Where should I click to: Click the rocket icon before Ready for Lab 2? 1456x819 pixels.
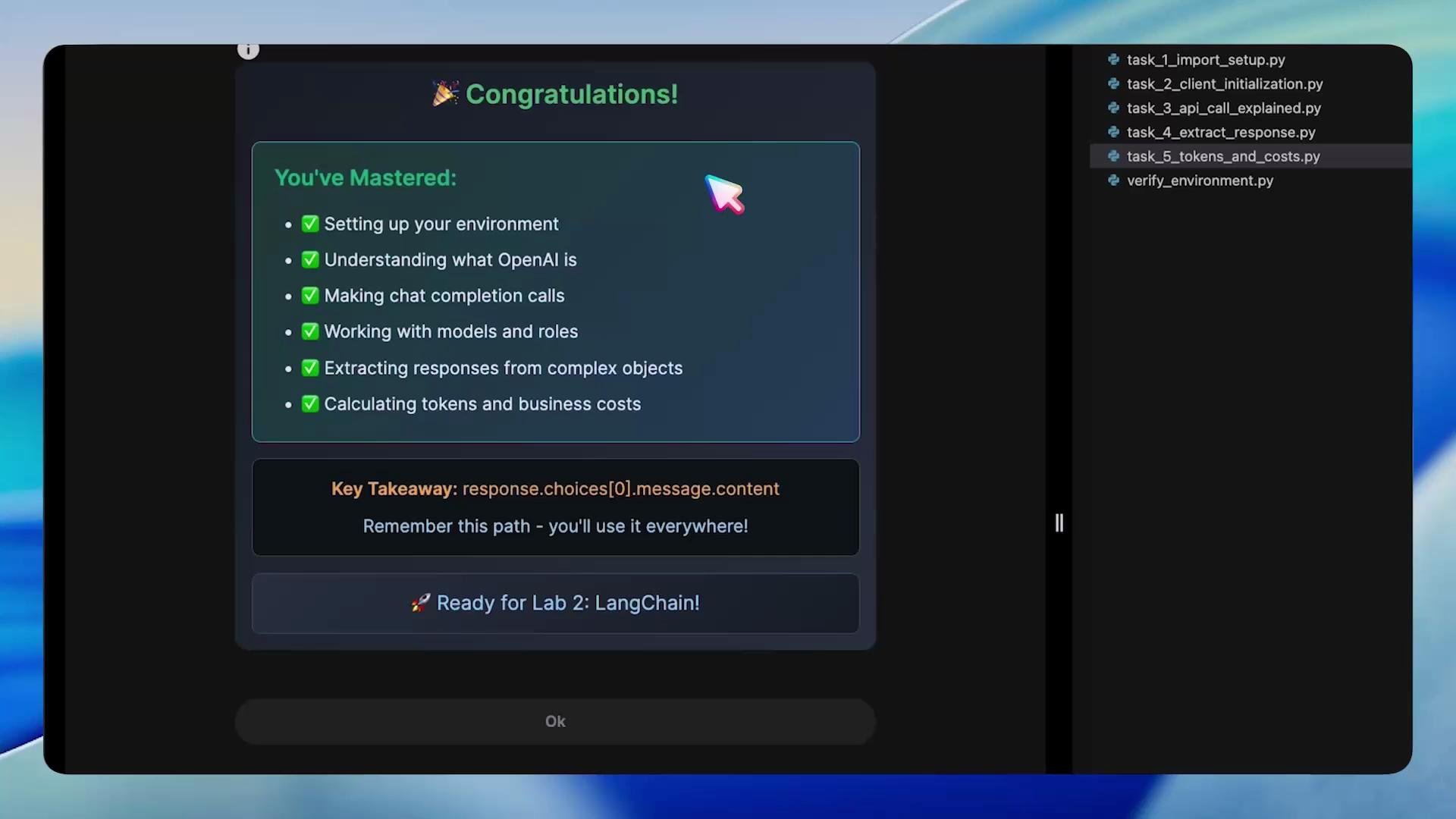point(421,603)
